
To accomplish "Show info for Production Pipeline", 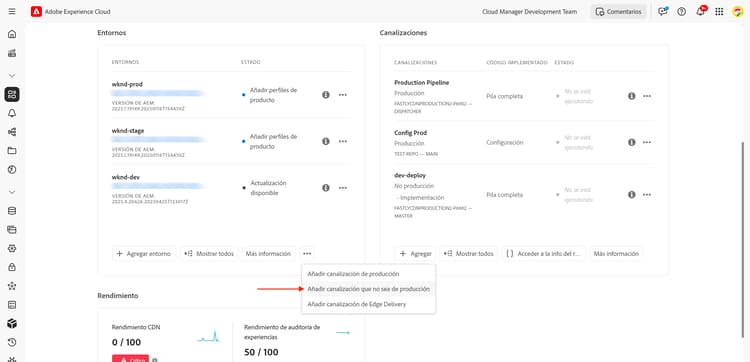I will point(631,96).
